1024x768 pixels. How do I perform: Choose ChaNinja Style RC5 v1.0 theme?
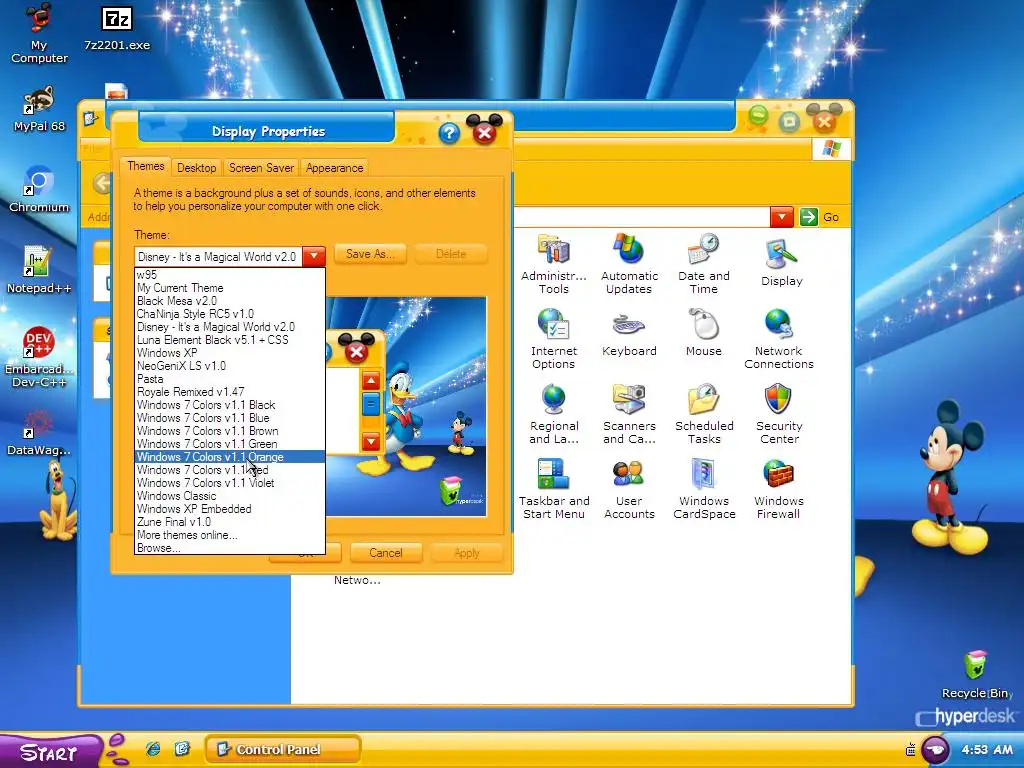pyautogui.click(x=229, y=314)
